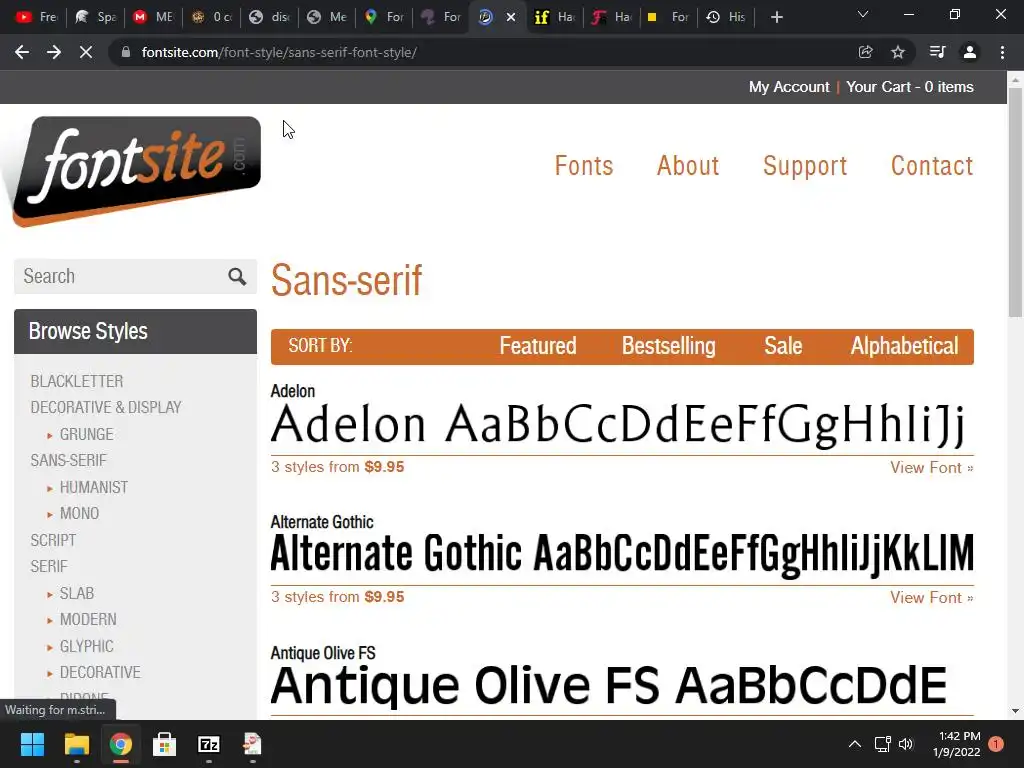This screenshot has height=768, width=1024.
Task: Sort fonts by Featured
Action: 537,346
